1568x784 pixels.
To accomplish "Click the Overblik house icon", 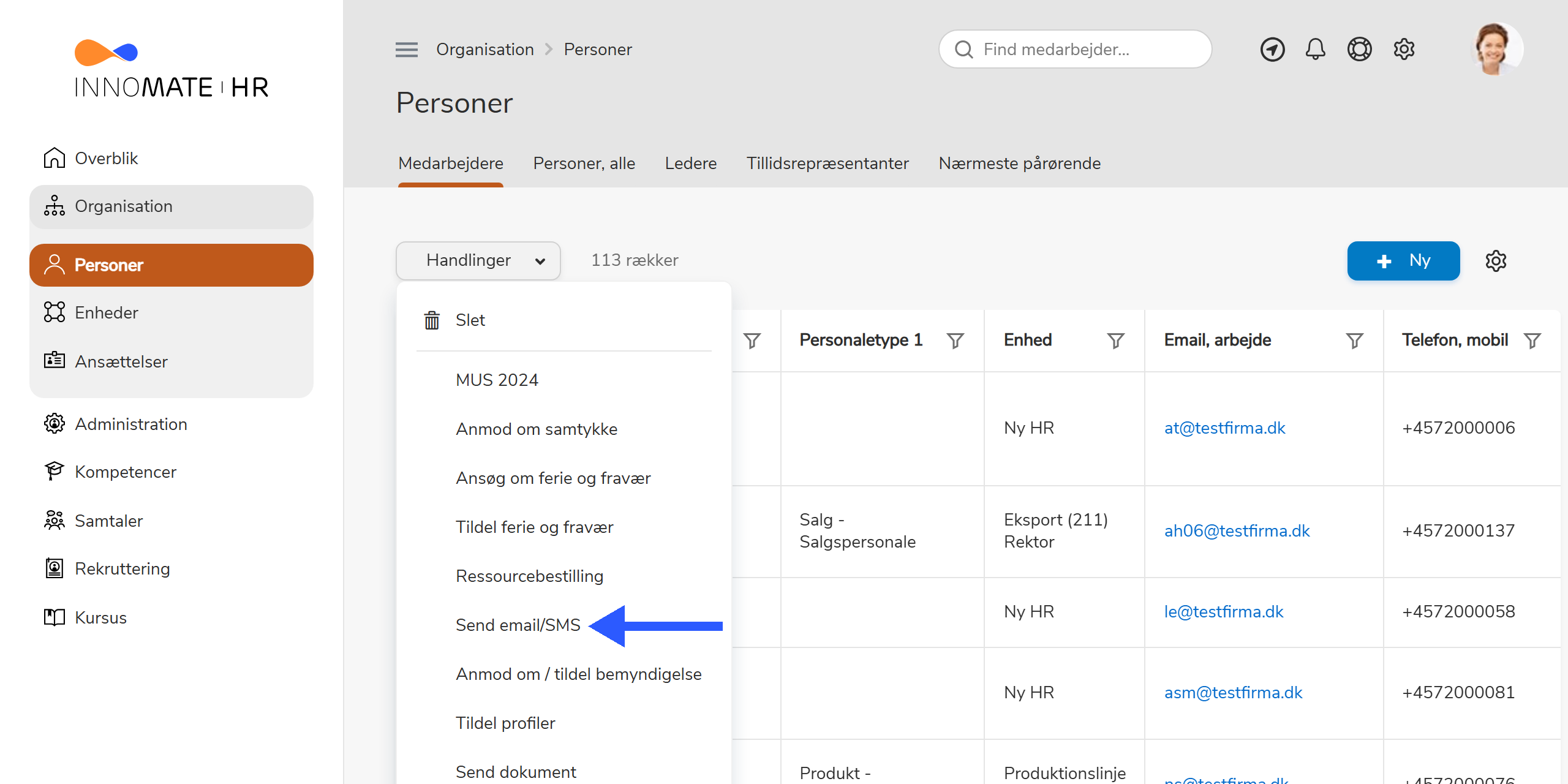I will coord(55,158).
